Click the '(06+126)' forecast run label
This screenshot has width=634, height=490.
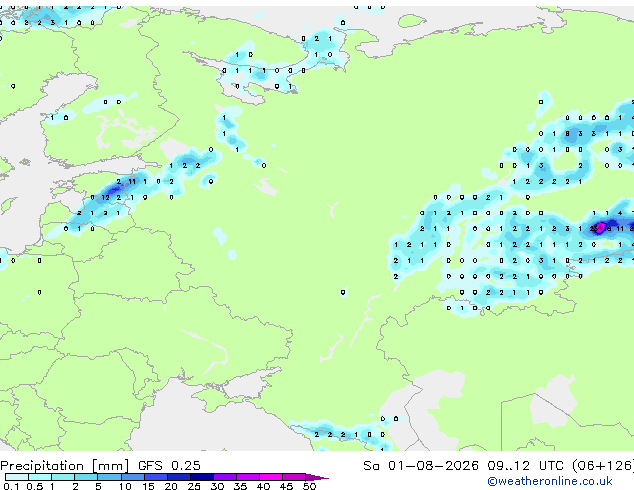tap(603, 466)
